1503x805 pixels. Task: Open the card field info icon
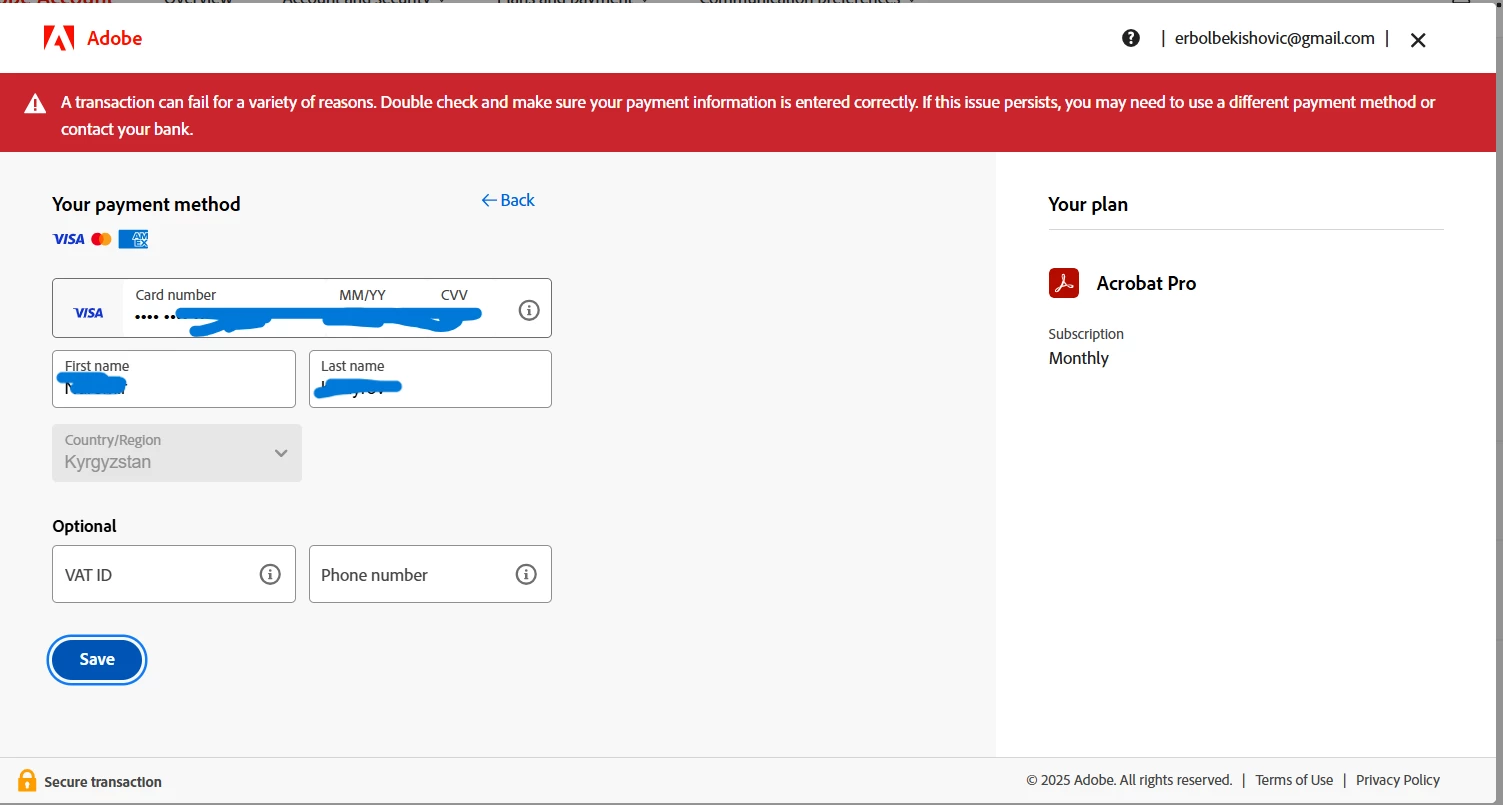[x=529, y=310]
